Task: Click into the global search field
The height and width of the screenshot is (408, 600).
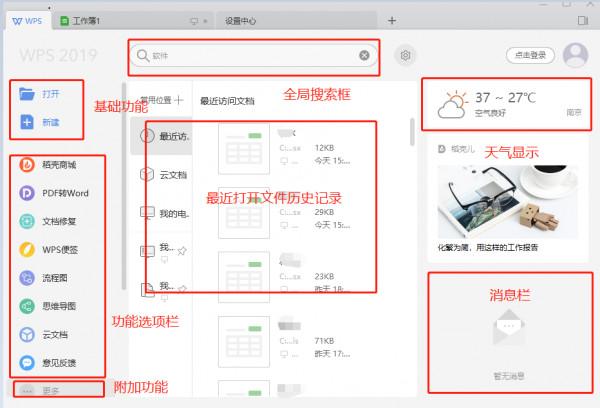Action: [254, 55]
